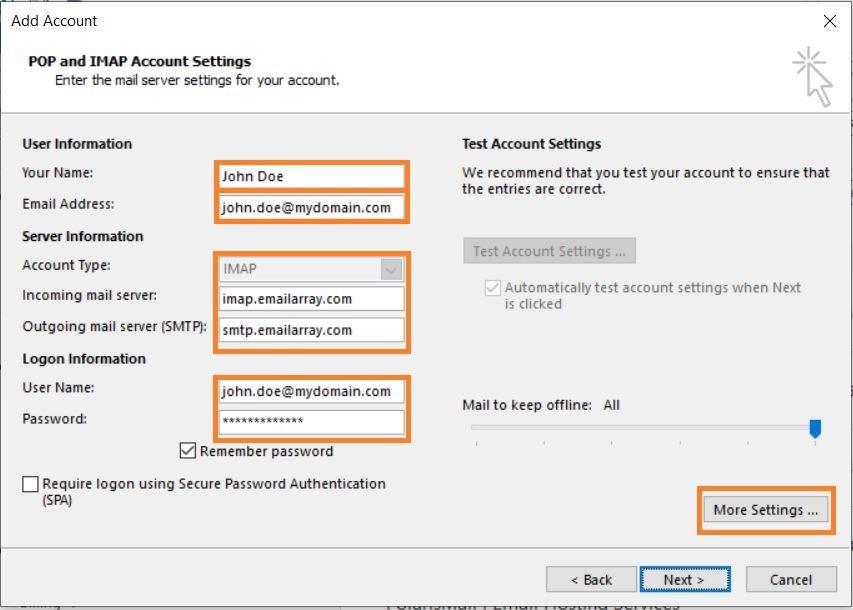The width and height of the screenshot is (853, 610).
Task: Click the Test Account Settings button
Action: click(x=549, y=251)
